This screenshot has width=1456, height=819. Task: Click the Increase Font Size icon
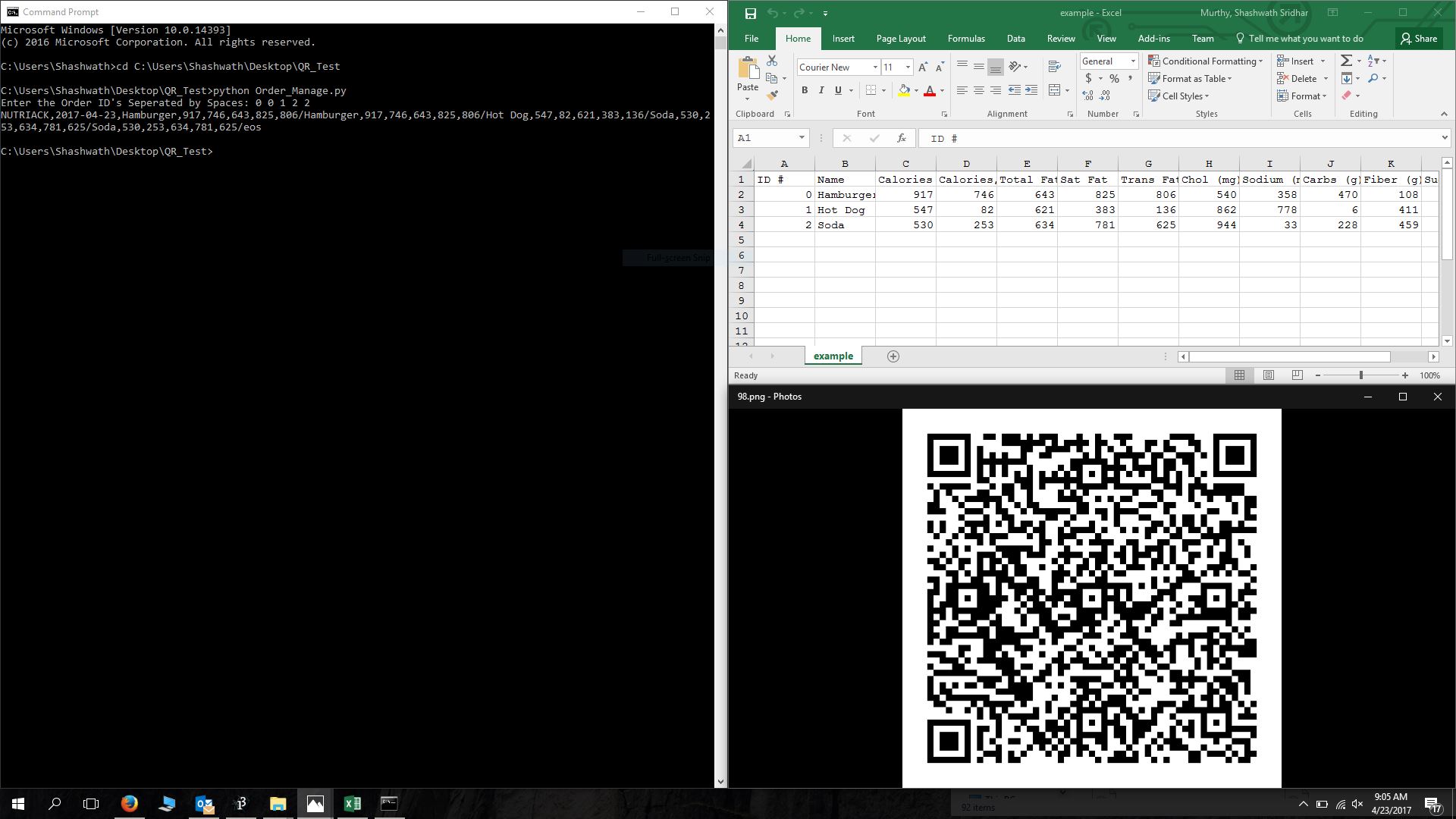[923, 67]
